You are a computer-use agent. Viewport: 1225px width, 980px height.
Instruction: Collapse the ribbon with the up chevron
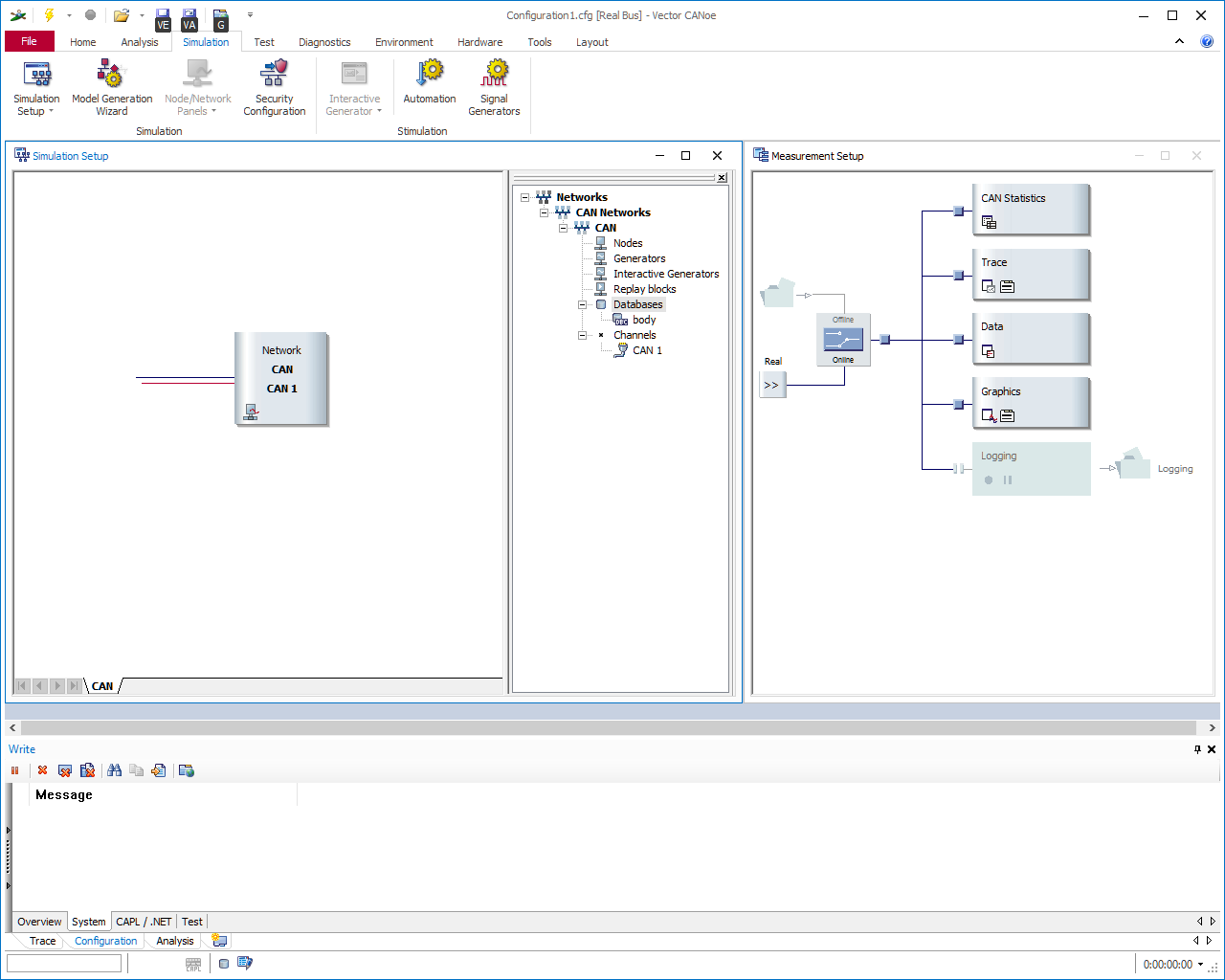tap(1180, 41)
